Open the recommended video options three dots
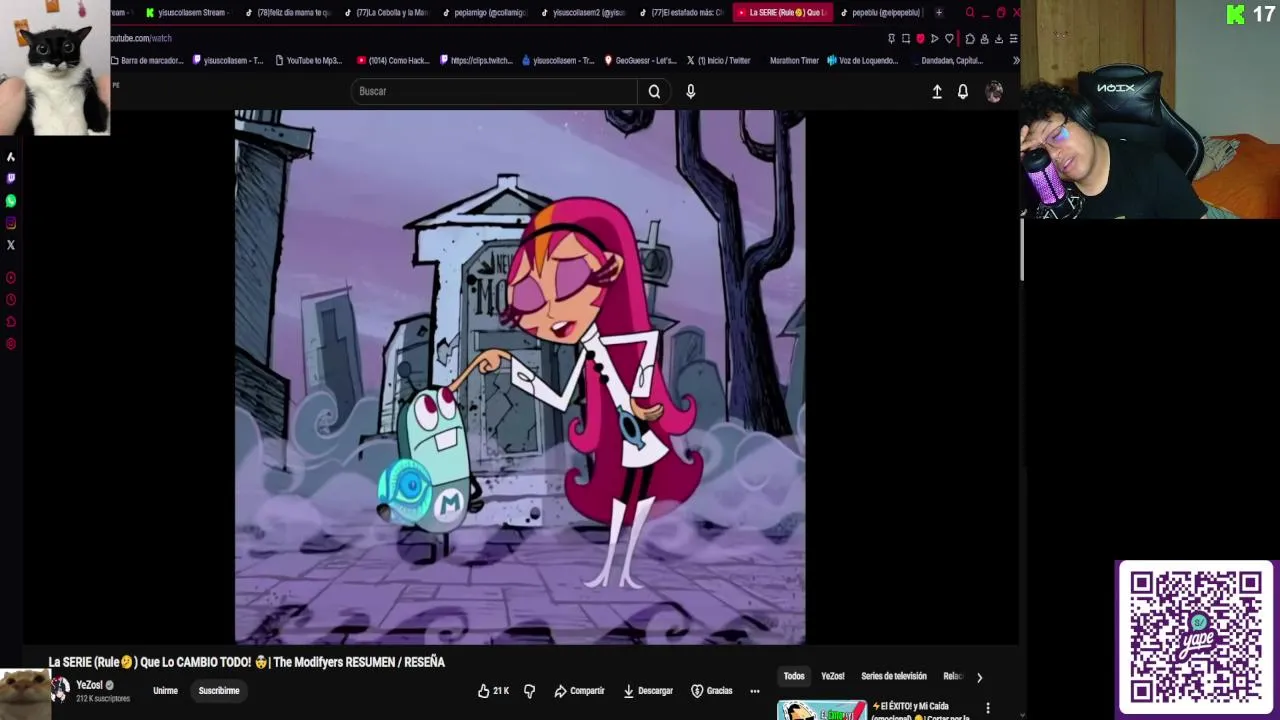This screenshot has height=720, width=1280. click(x=988, y=708)
